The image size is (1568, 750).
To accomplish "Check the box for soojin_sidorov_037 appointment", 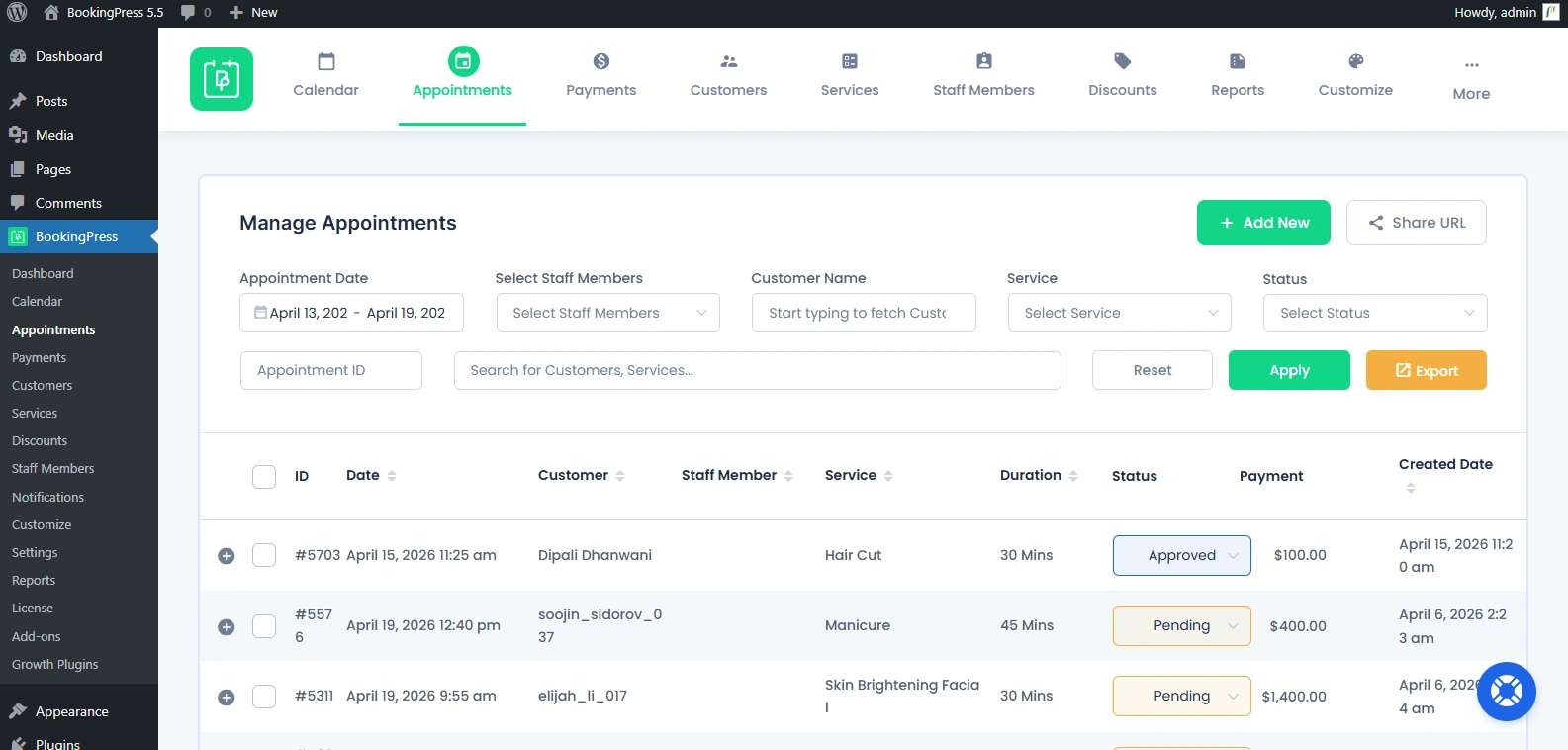I will (x=264, y=625).
